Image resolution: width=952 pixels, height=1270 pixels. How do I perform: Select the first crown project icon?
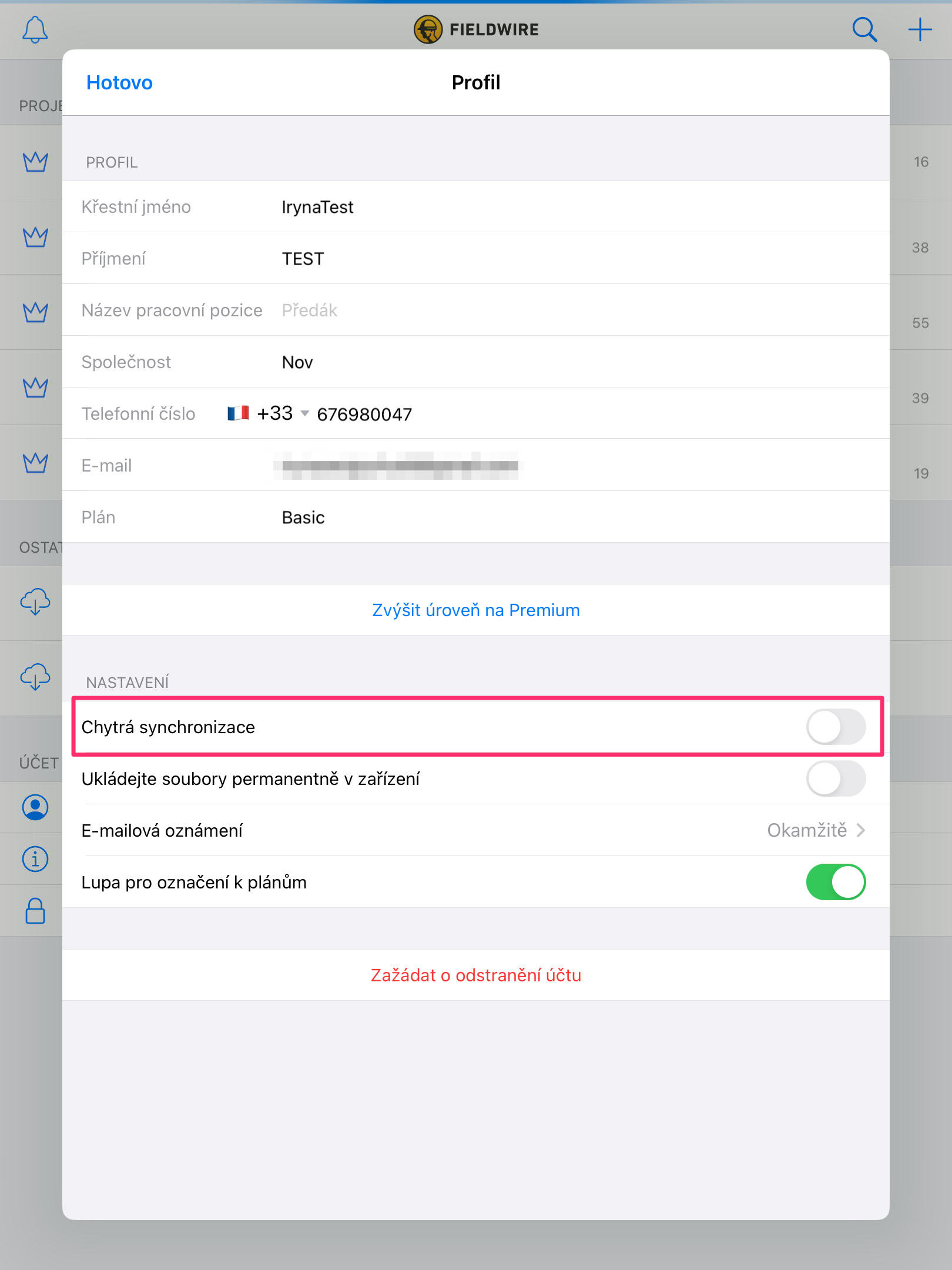point(35,162)
